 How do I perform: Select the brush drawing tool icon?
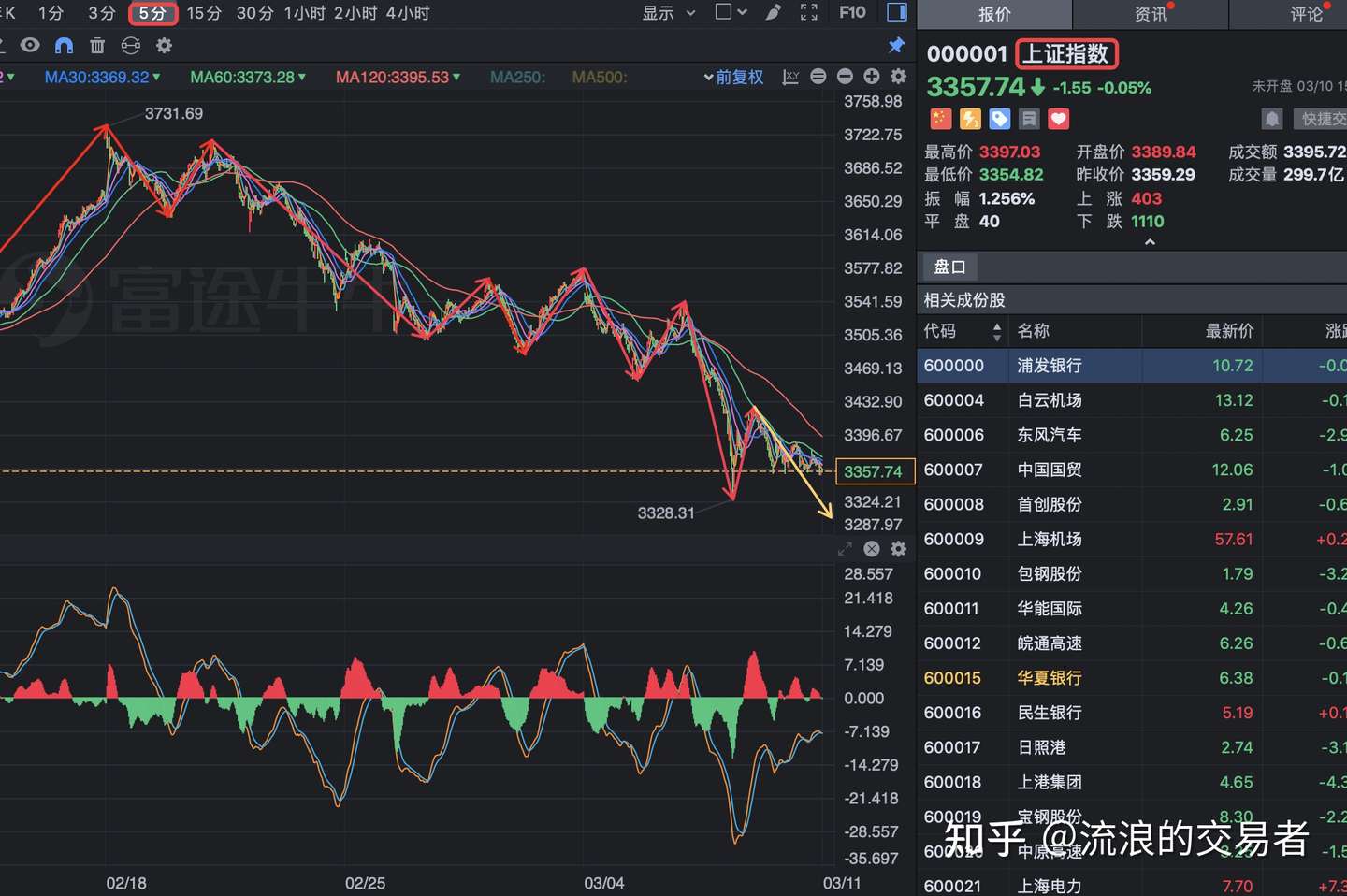point(774,12)
